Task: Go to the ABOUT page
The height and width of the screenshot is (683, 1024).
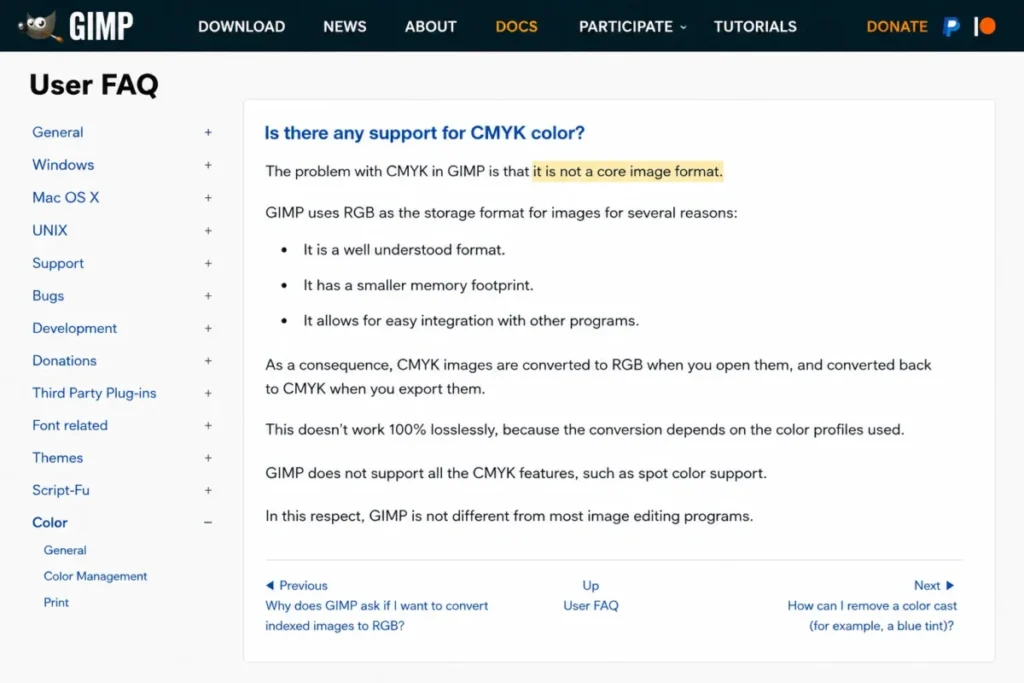Action: pos(430,27)
